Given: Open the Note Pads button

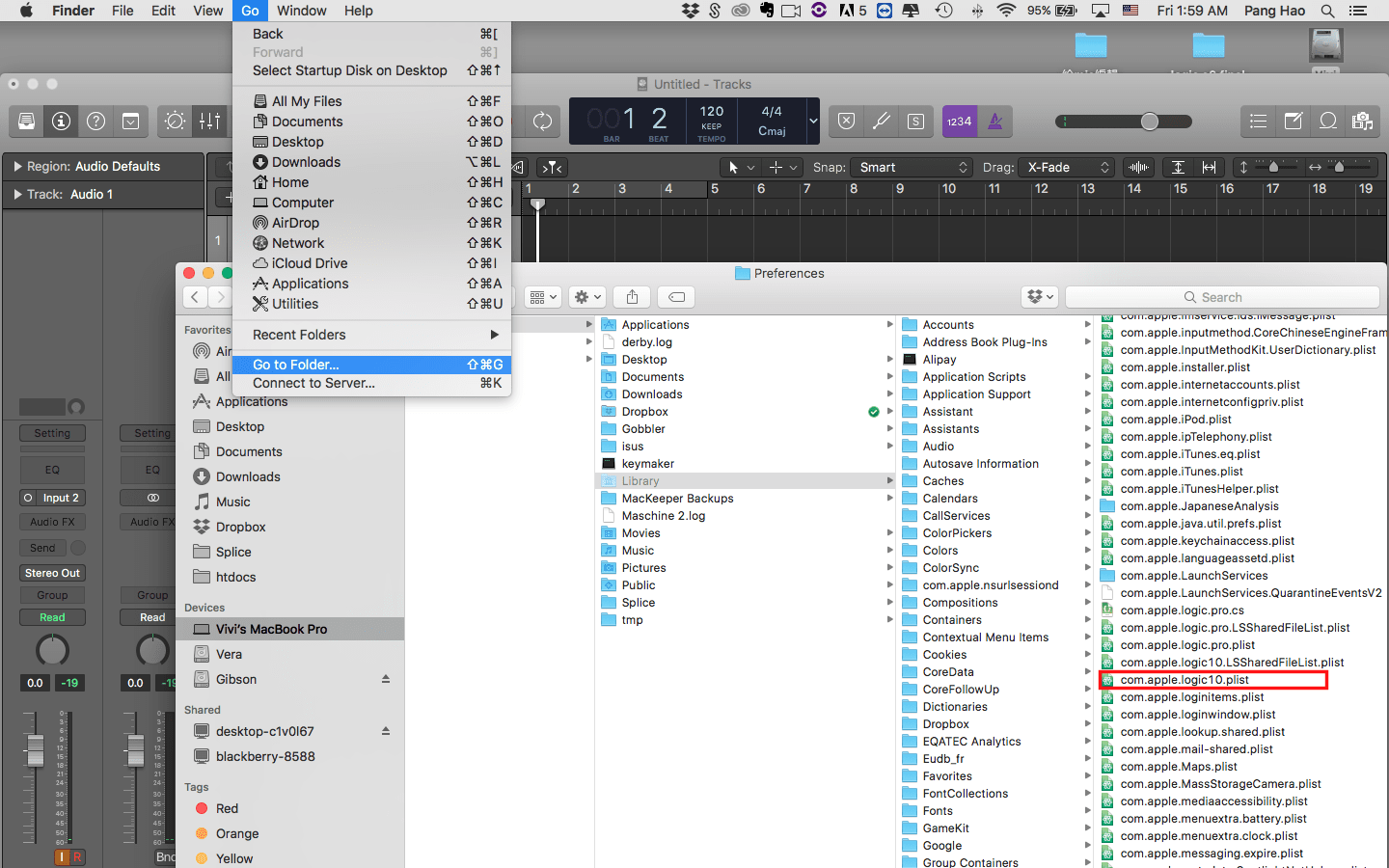Looking at the screenshot, I should coord(1293,122).
